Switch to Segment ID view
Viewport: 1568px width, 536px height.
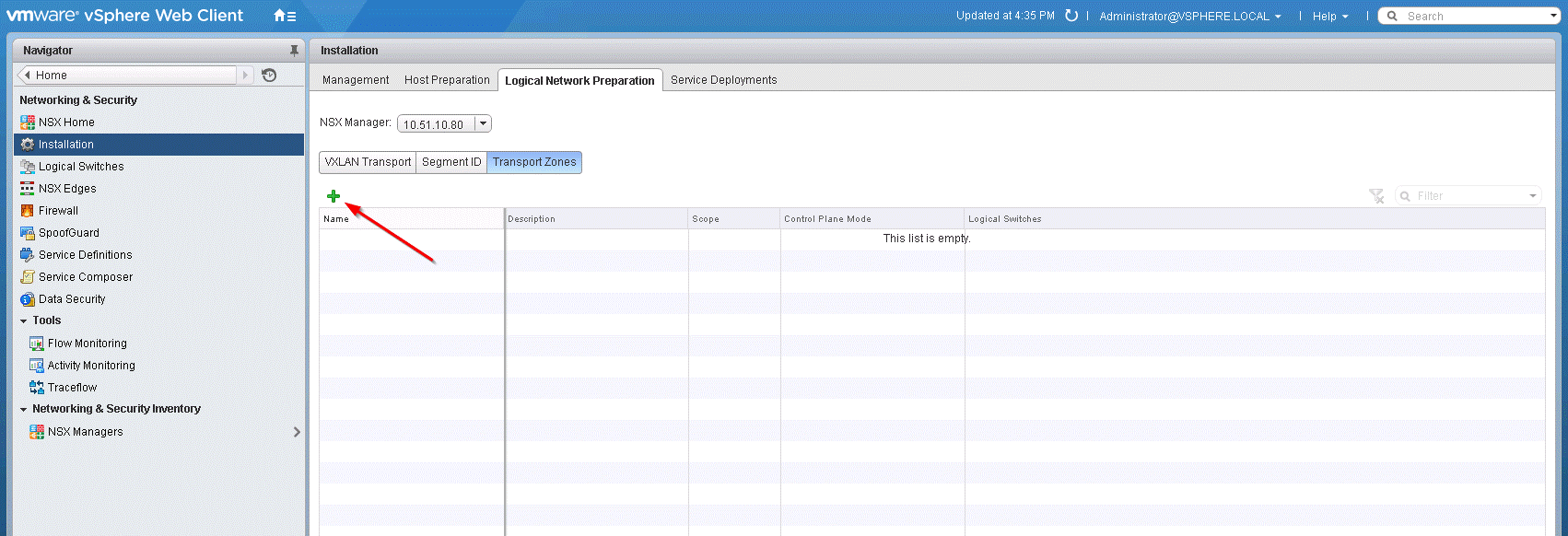tap(451, 162)
